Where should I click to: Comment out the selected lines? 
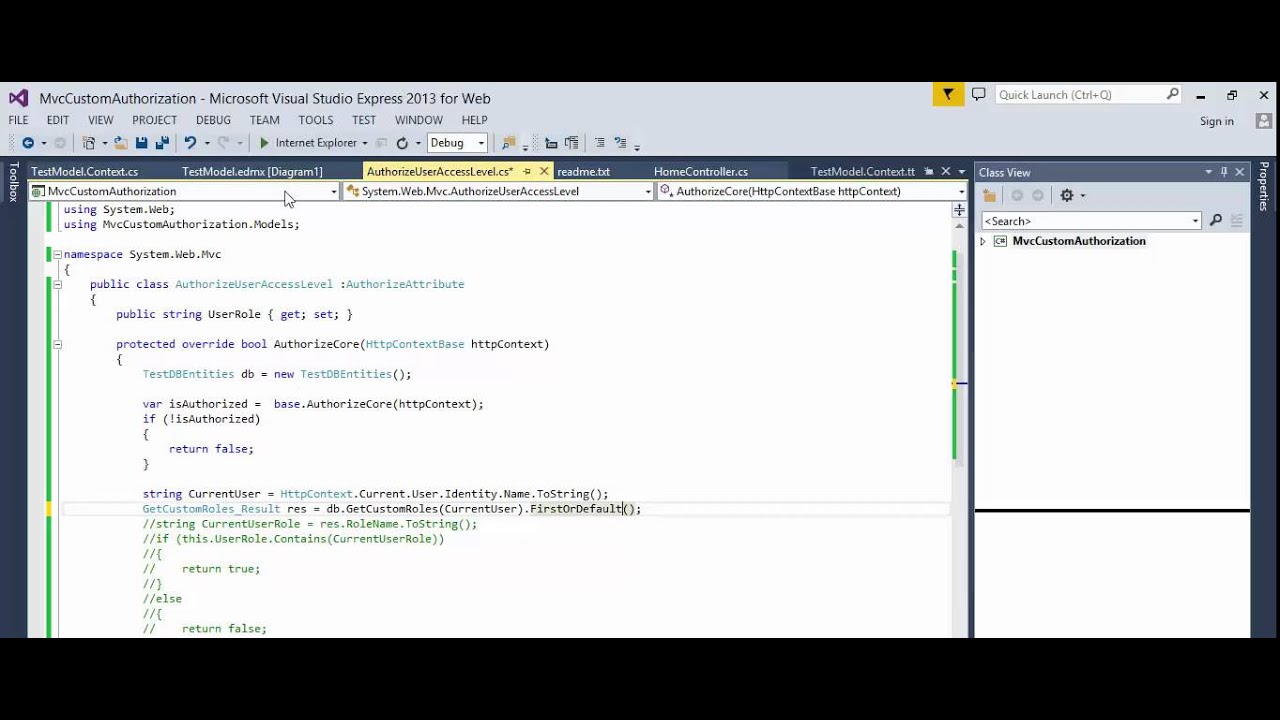[x=599, y=143]
